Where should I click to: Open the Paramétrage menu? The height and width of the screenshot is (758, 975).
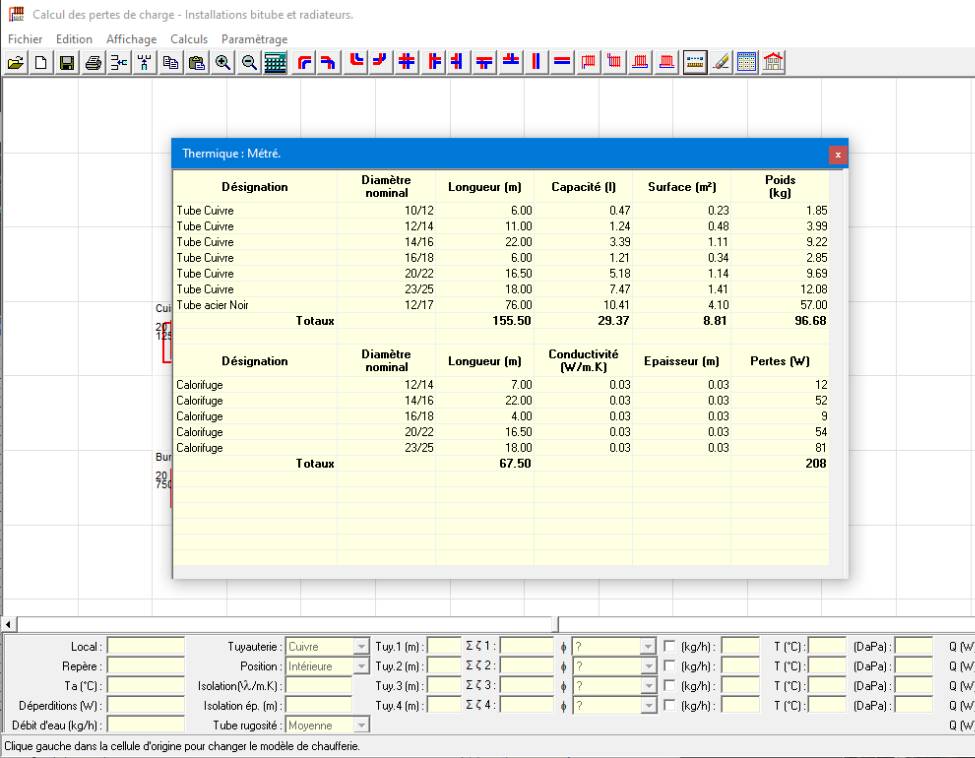pos(253,39)
